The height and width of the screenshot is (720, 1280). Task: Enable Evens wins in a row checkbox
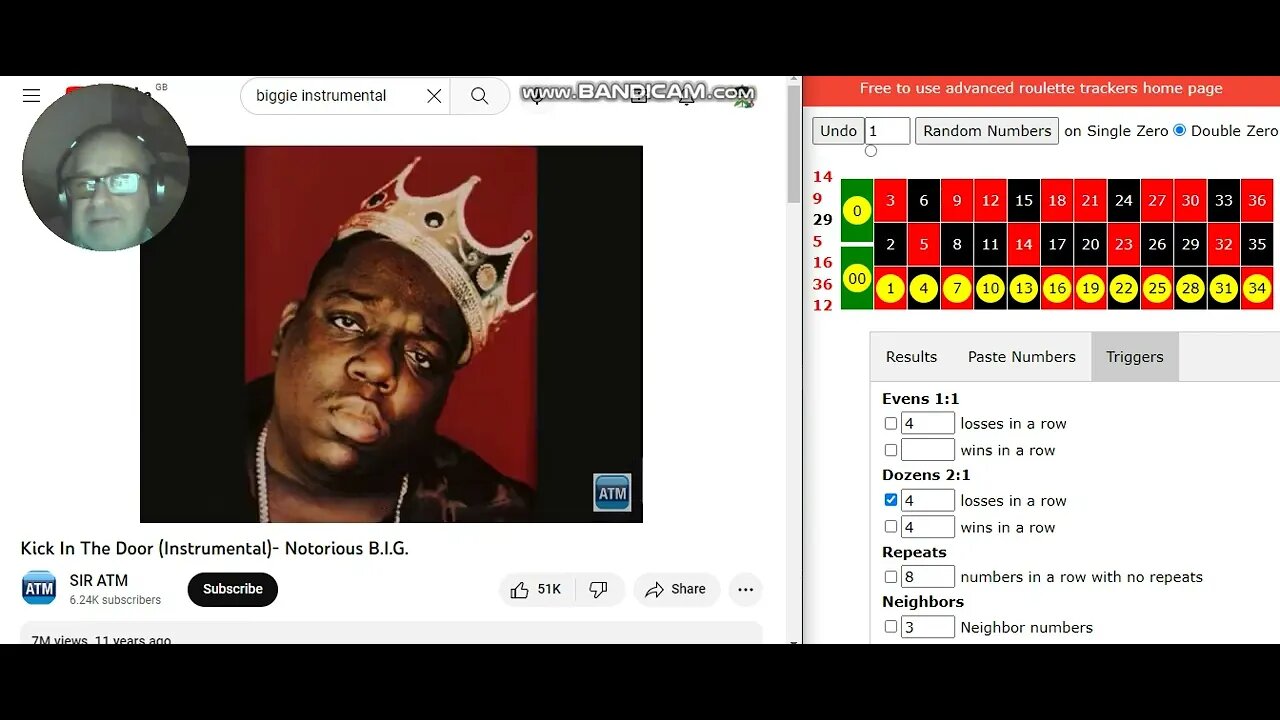tap(891, 451)
